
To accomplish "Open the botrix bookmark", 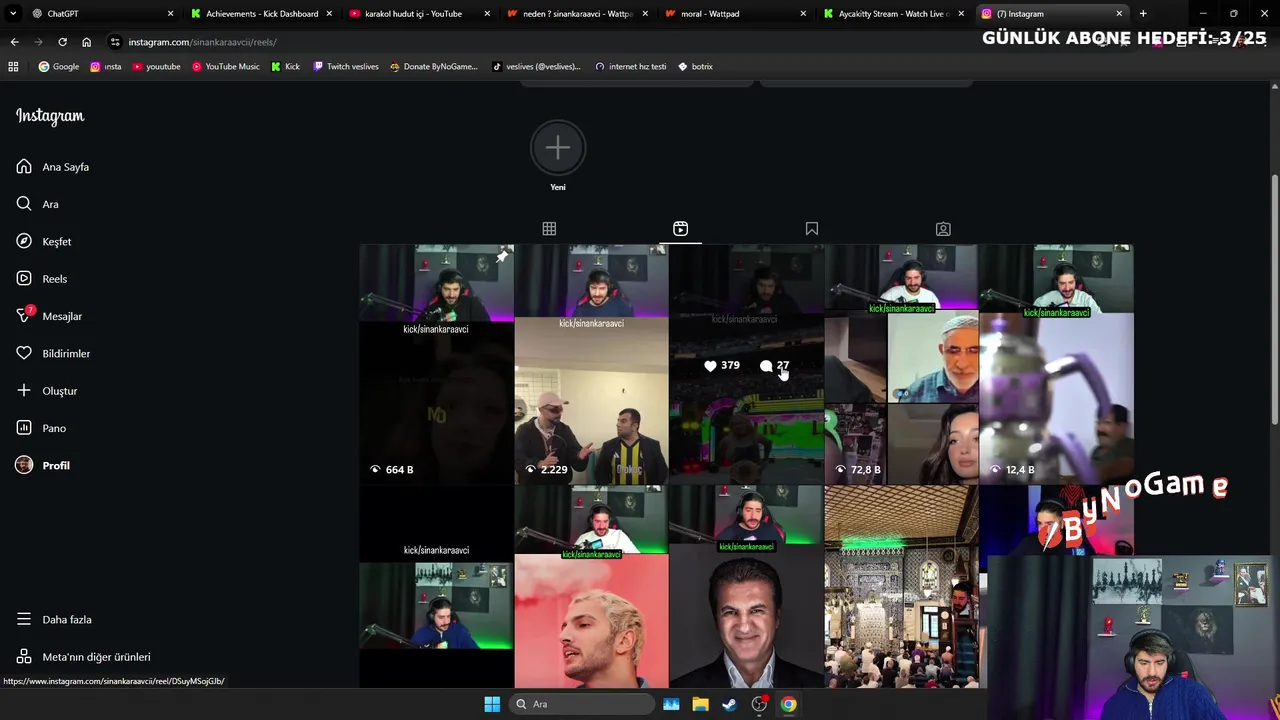I will [x=695, y=66].
